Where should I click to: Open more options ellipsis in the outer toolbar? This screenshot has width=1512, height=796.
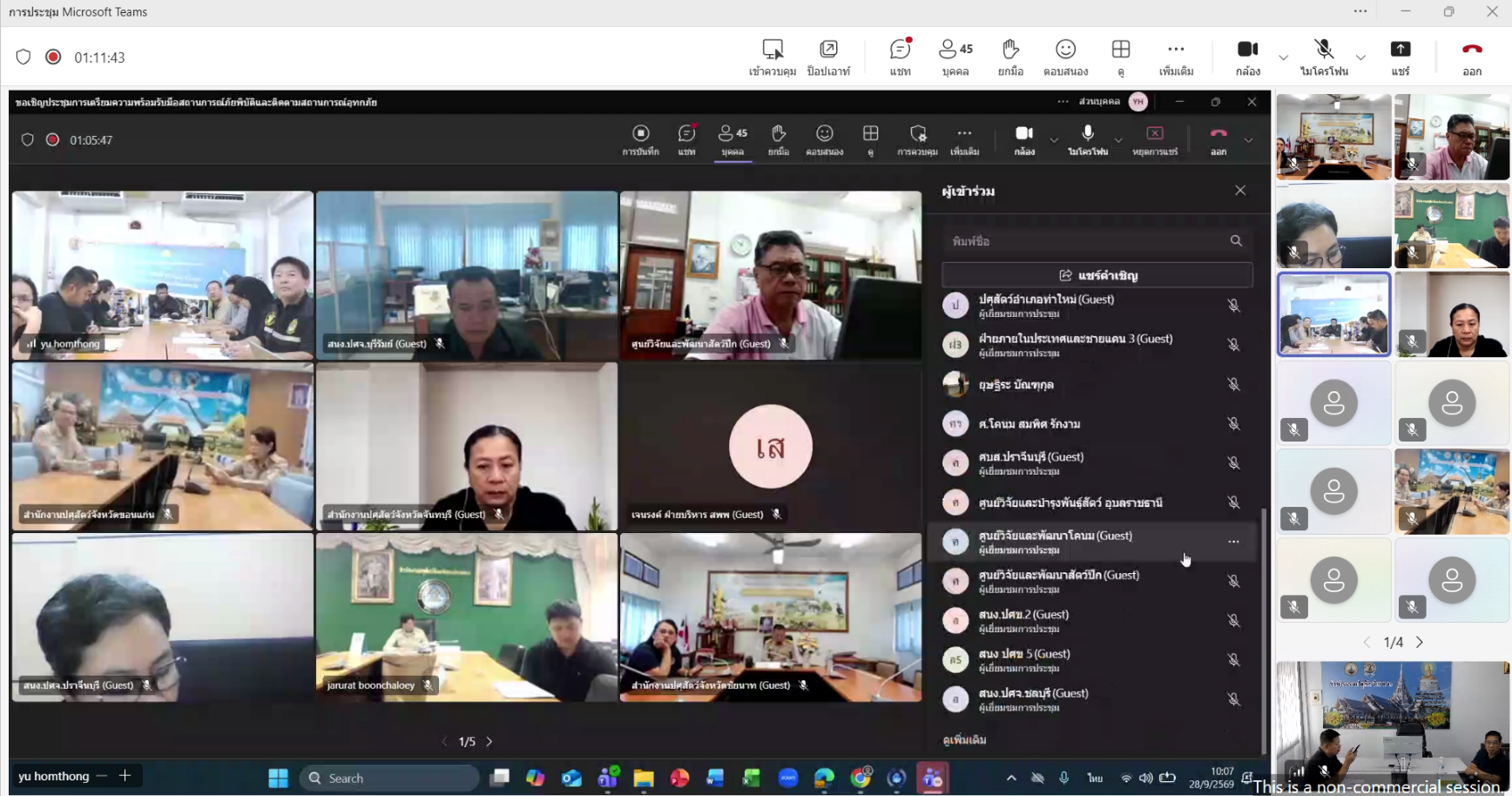point(1176,57)
